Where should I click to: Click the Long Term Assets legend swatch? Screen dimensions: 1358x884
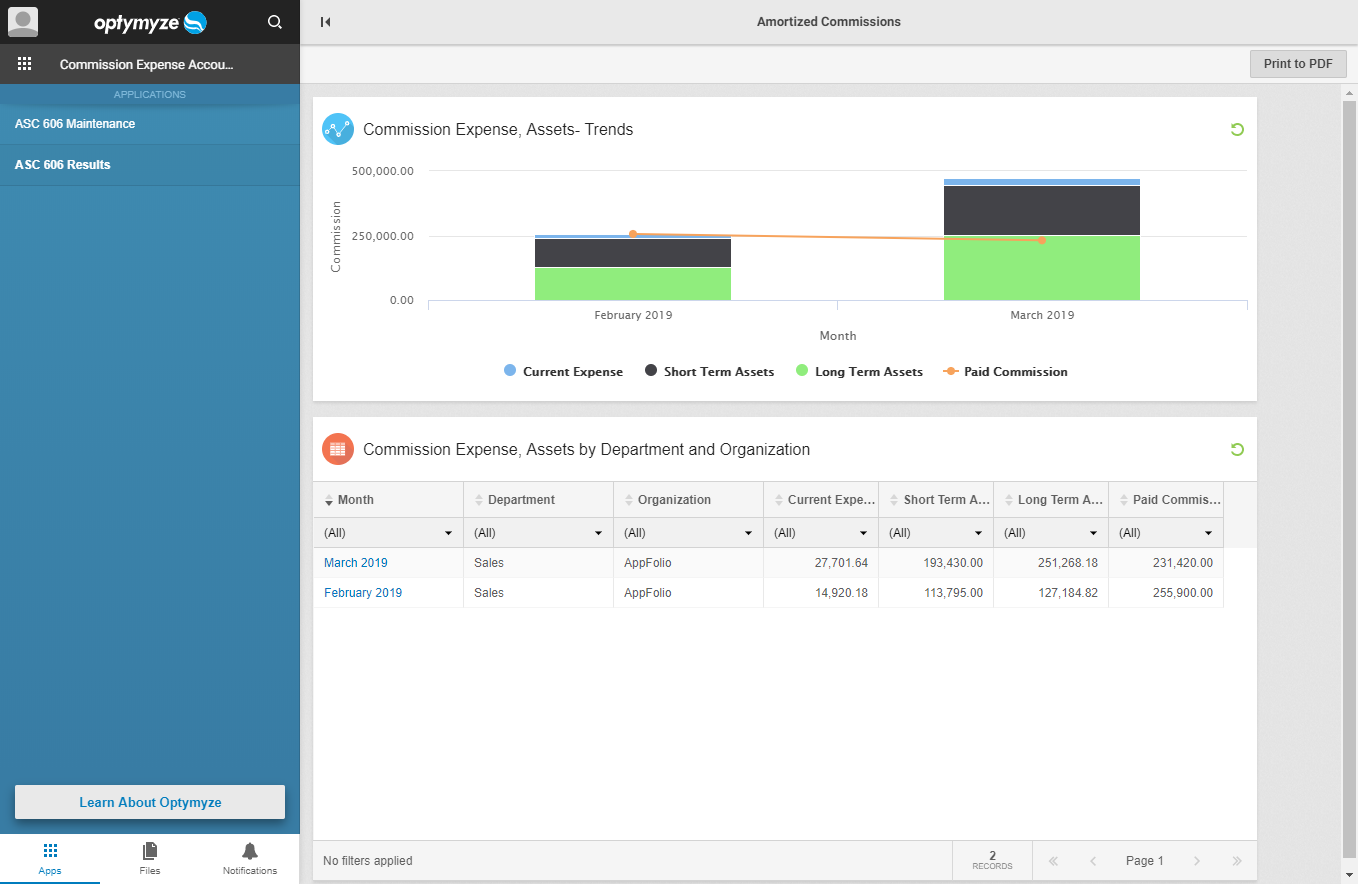802,371
